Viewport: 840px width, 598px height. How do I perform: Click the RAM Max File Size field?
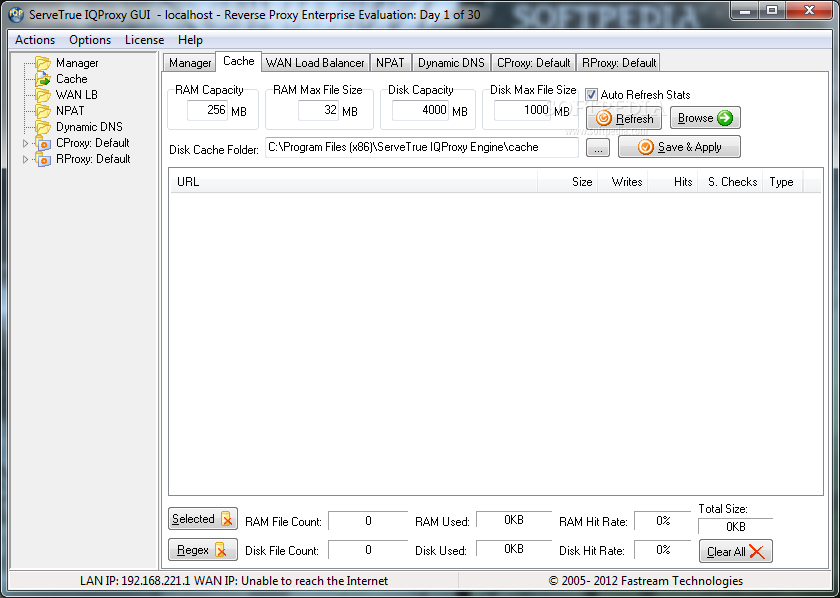coord(318,110)
